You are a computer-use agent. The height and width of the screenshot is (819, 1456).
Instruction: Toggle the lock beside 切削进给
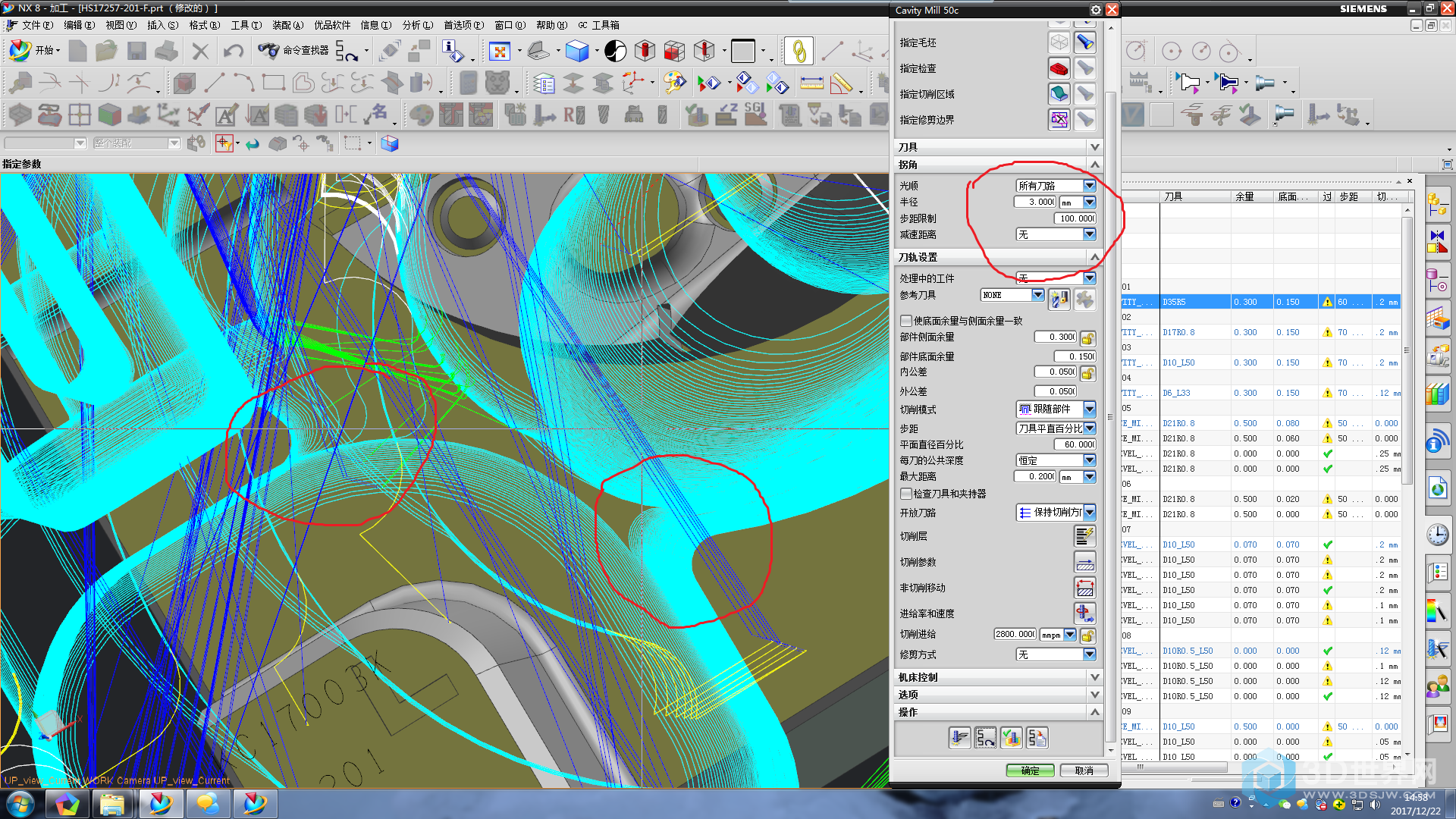pyautogui.click(x=1087, y=635)
